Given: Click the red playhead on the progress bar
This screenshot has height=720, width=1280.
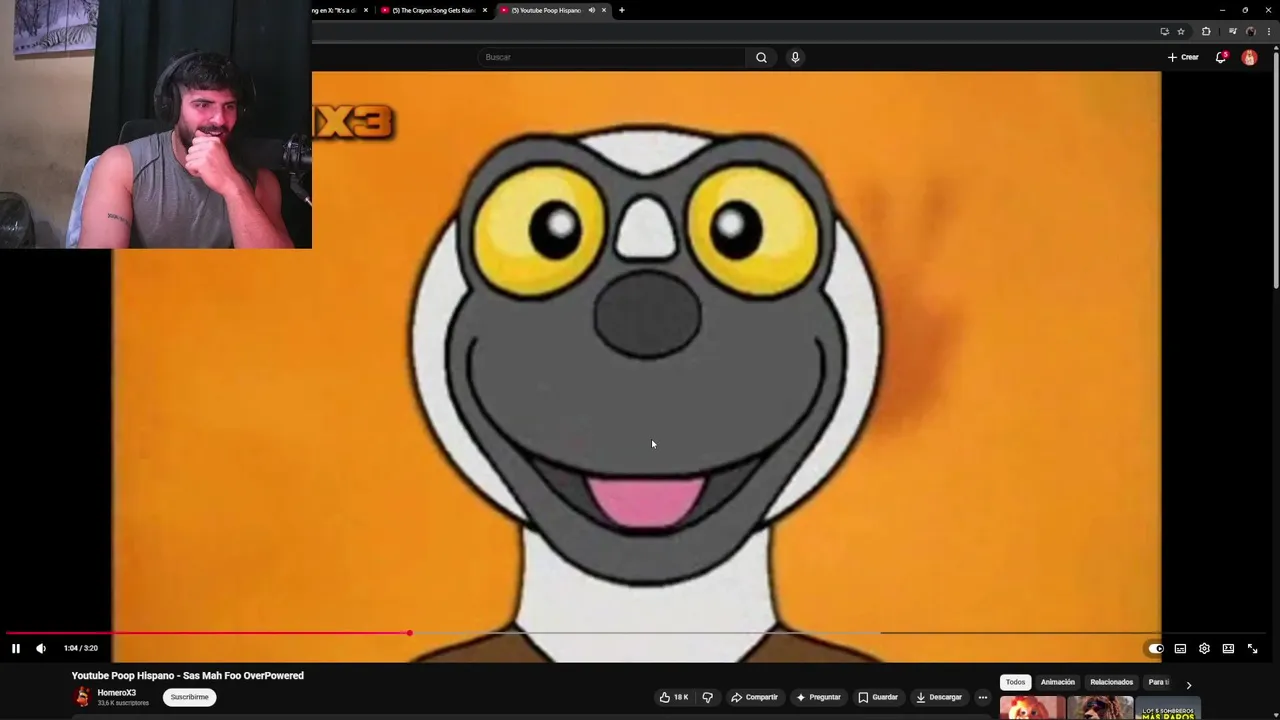Looking at the screenshot, I should (409, 633).
